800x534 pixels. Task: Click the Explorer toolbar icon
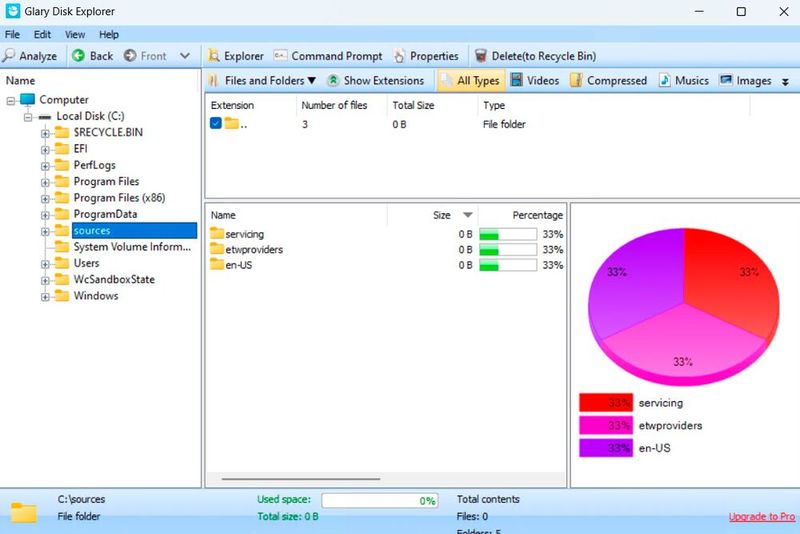pyautogui.click(x=214, y=56)
